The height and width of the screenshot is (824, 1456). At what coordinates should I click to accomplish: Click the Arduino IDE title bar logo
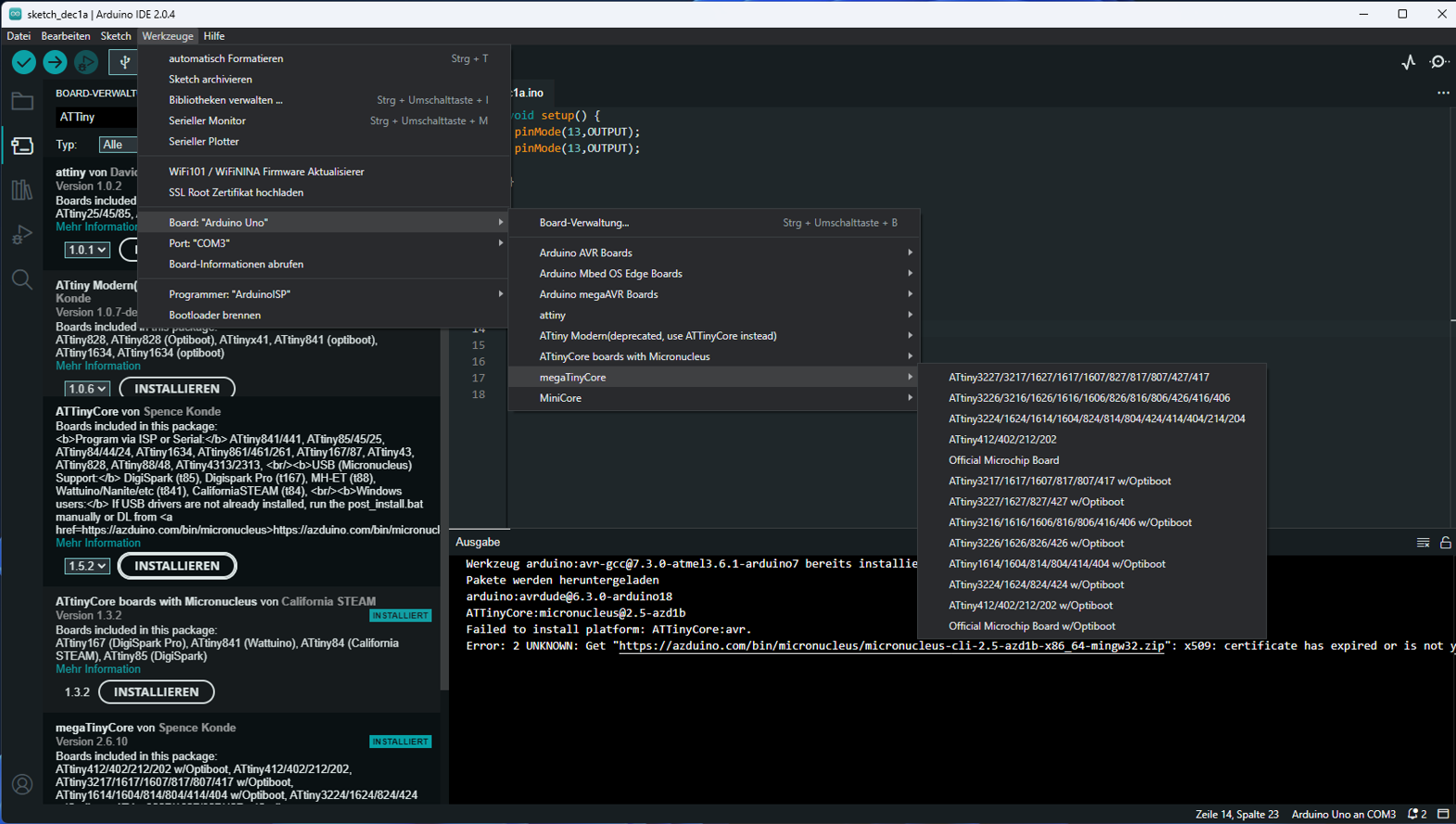pos(15,14)
